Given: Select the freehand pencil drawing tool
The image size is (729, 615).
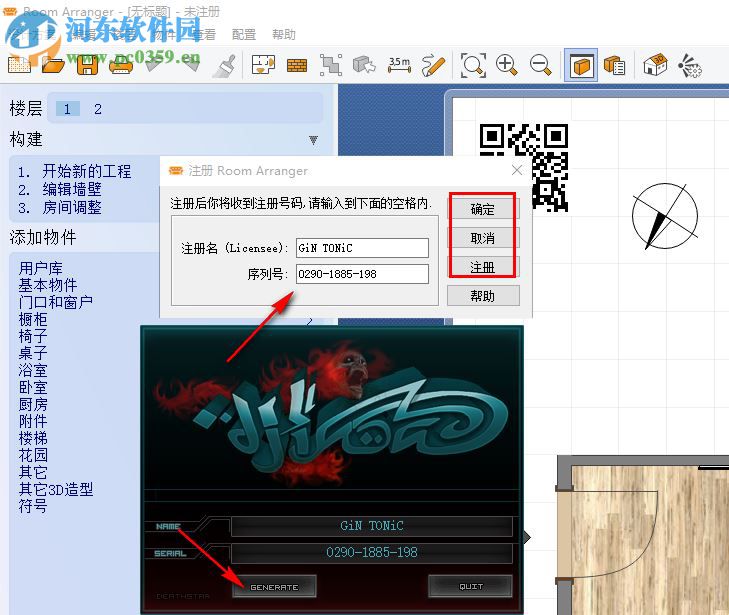Looking at the screenshot, I should click(x=433, y=65).
